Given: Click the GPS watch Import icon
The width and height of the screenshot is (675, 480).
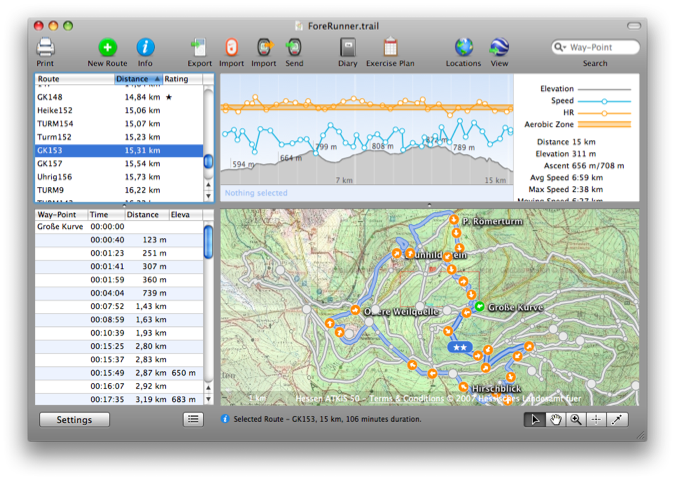Looking at the screenshot, I should 264,48.
